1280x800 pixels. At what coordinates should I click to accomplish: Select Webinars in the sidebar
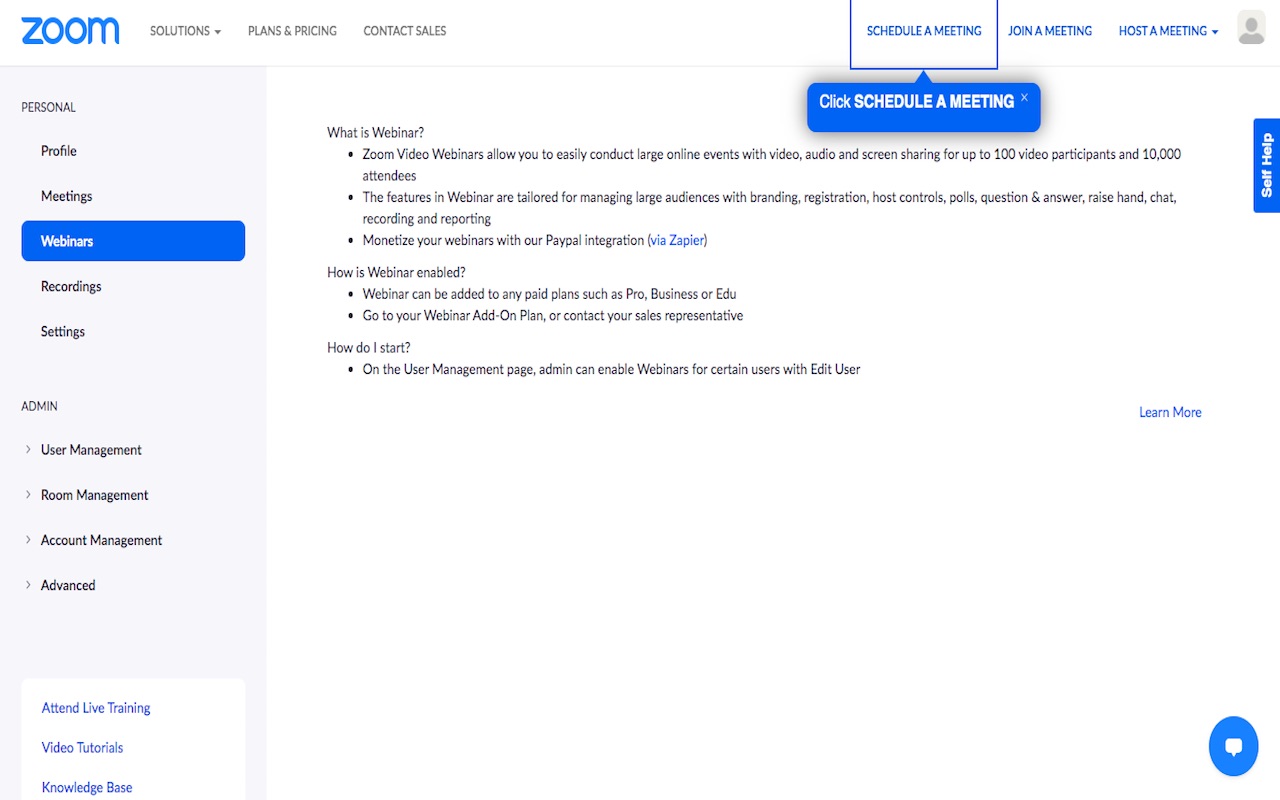tap(133, 241)
